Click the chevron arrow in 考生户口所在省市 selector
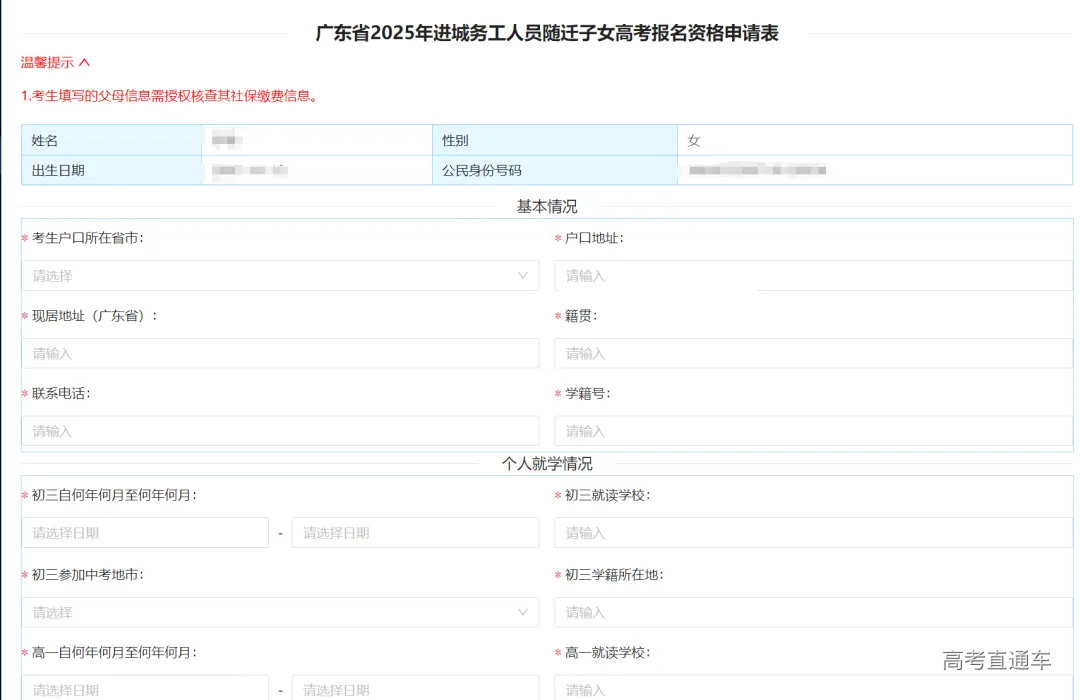This screenshot has width=1080, height=700. [x=523, y=276]
